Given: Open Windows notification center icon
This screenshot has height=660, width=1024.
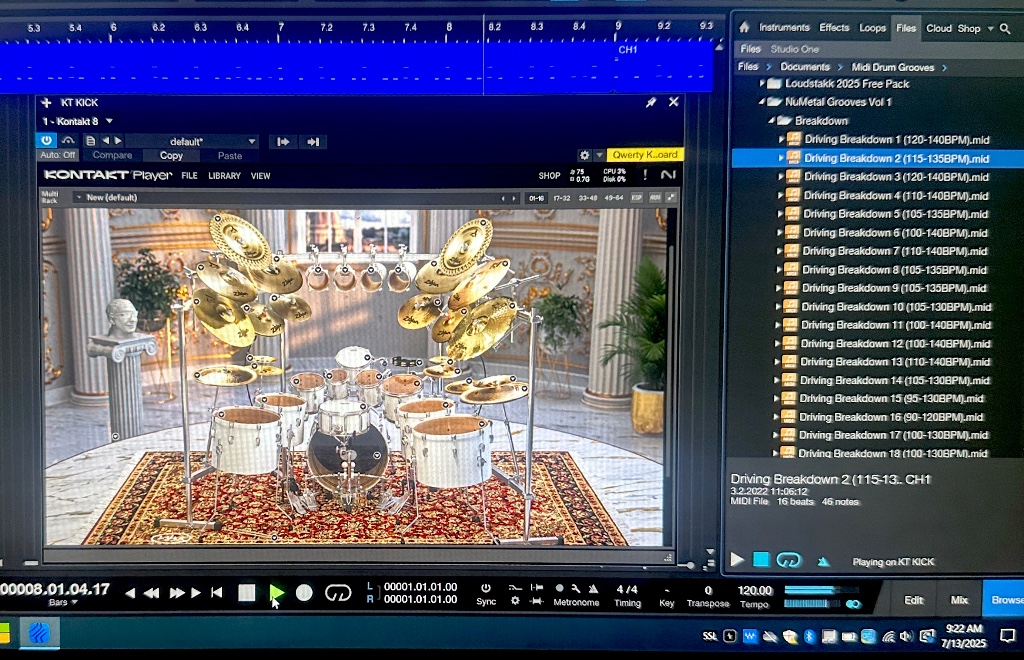Looking at the screenshot, I should [1007, 635].
